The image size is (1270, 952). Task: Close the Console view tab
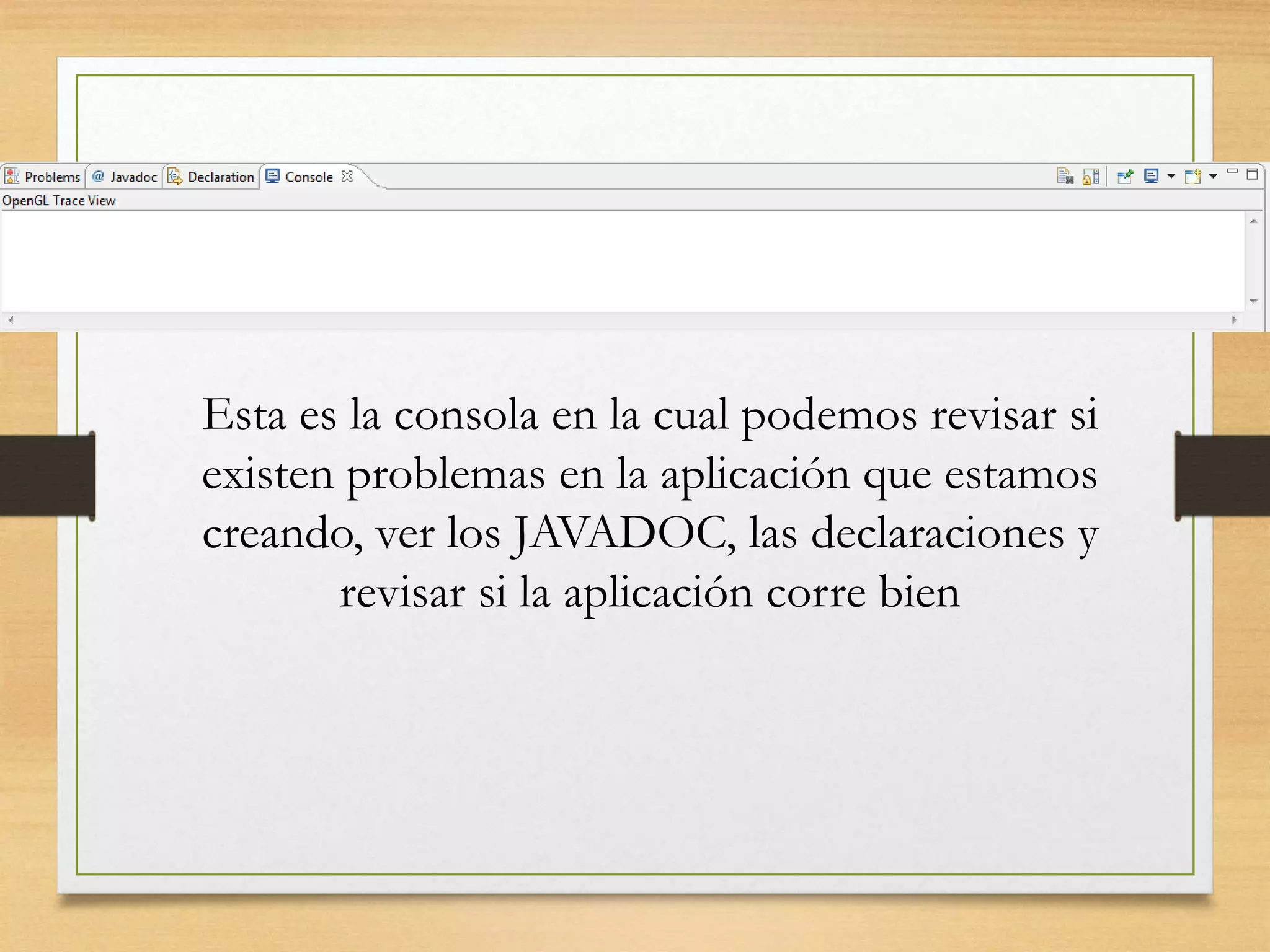tap(347, 176)
